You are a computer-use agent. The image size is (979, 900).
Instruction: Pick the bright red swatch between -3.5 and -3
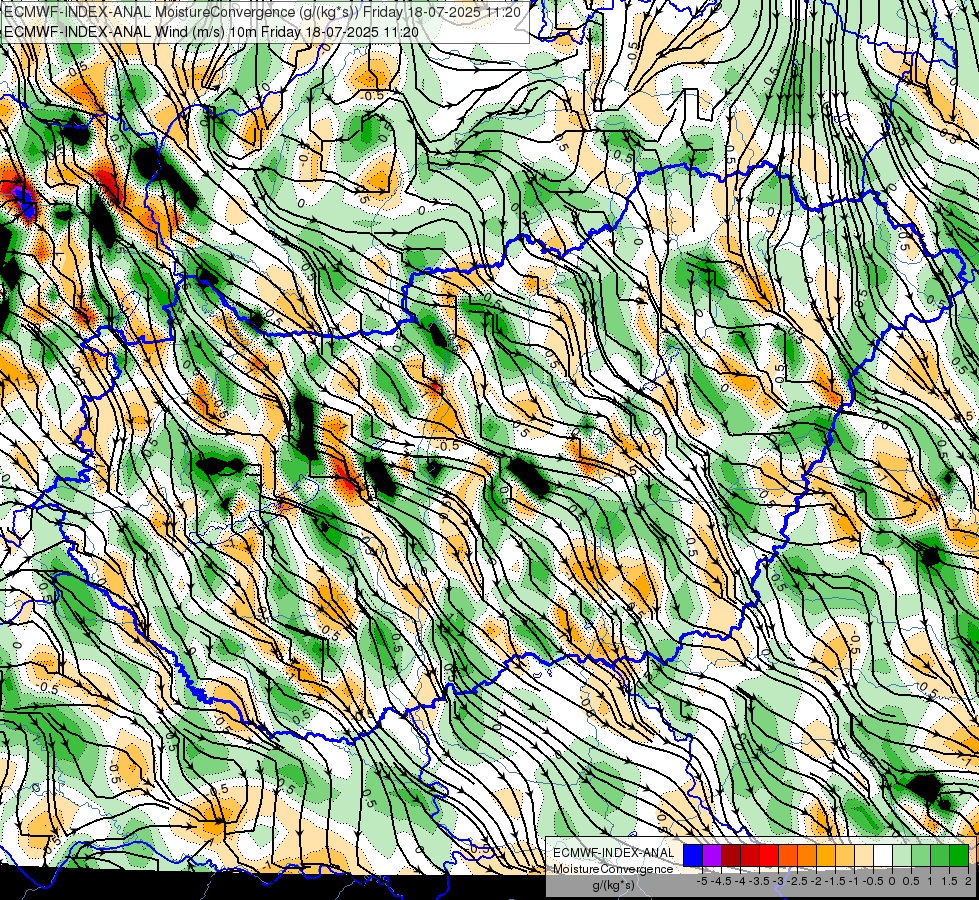point(769,856)
